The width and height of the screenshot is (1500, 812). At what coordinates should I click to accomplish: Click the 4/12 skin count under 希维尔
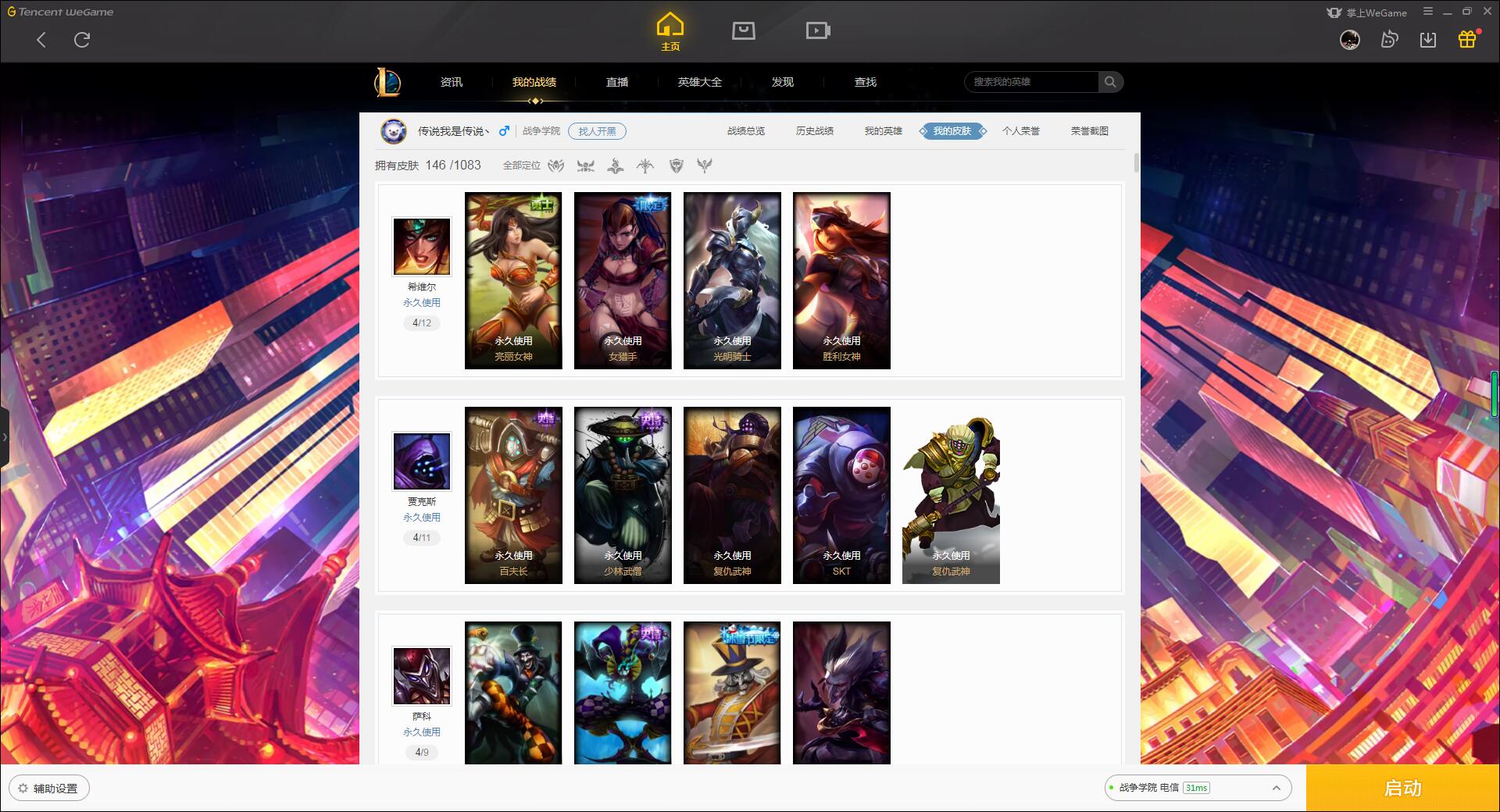point(422,322)
